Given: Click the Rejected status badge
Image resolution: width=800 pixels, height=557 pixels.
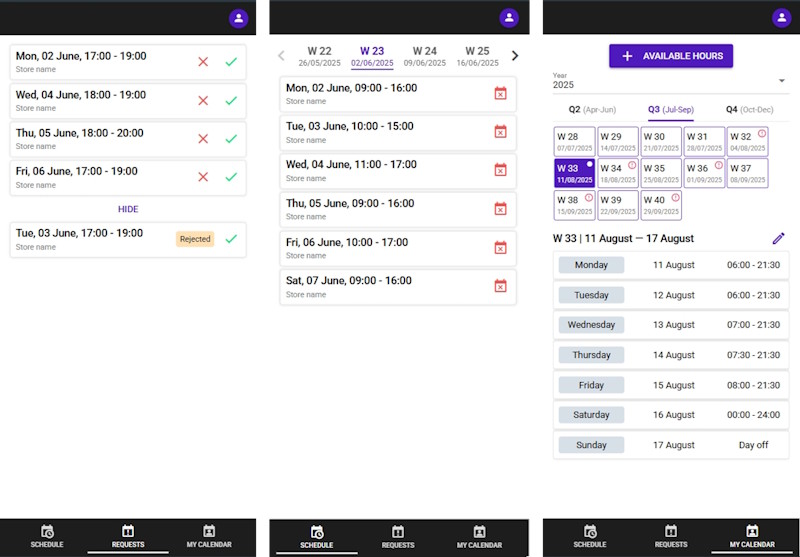Looking at the screenshot, I should click(195, 239).
